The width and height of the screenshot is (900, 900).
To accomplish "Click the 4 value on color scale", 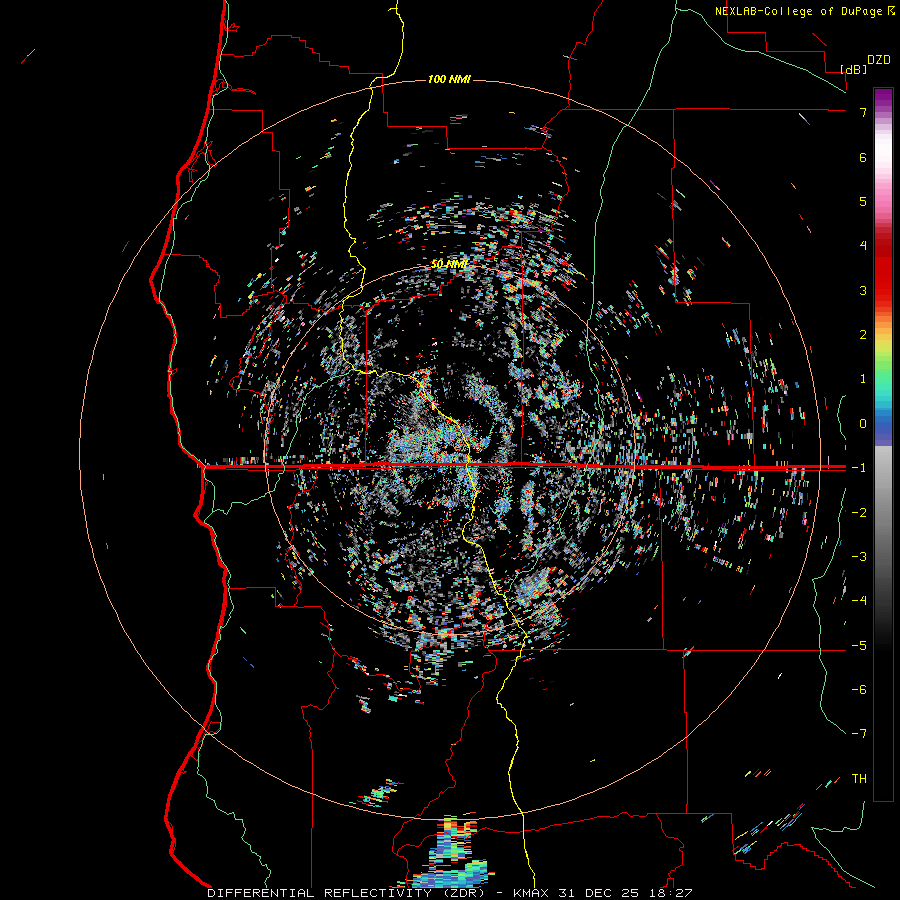I will click(x=863, y=246).
